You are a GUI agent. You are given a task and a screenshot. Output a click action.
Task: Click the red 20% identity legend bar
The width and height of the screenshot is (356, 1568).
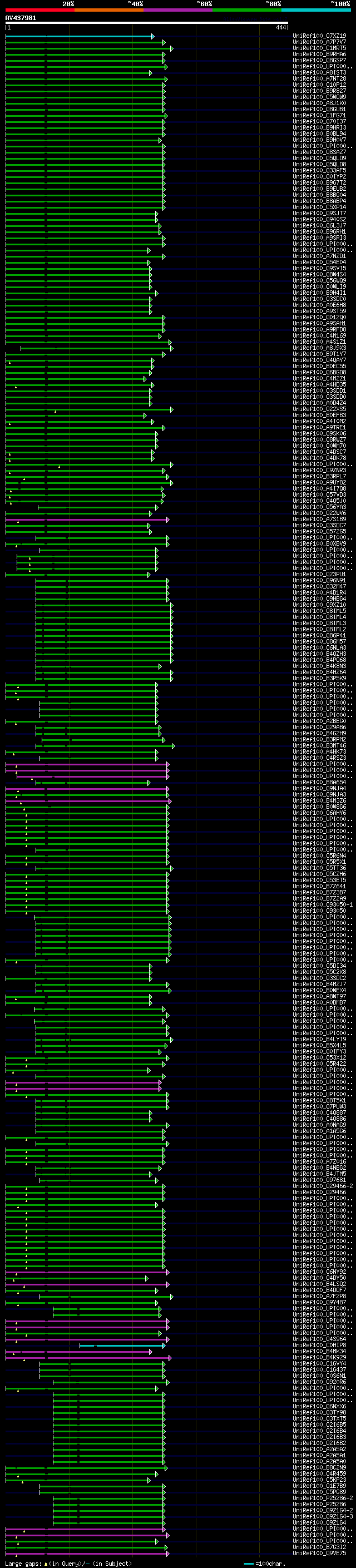point(39,10)
